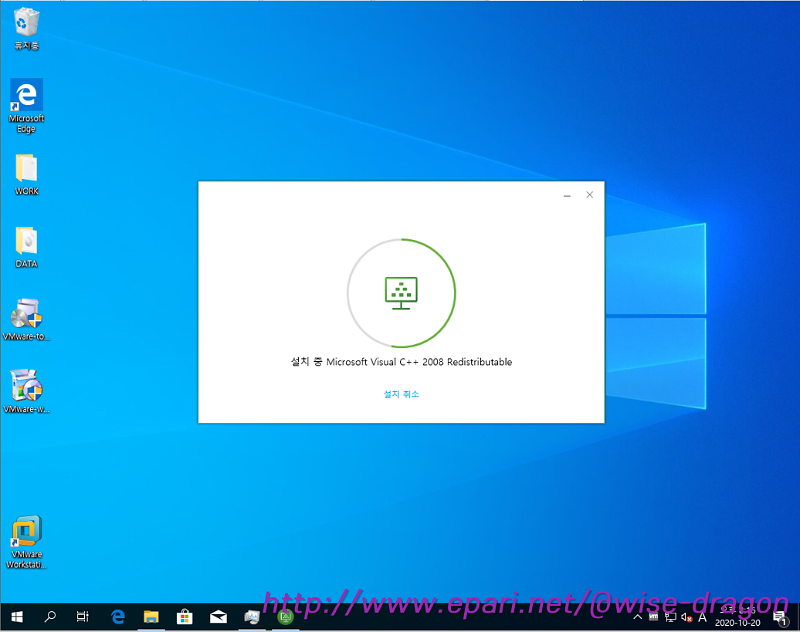Open the calendar via the 2020-10-20 date
The width and height of the screenshot is (800, 632).
(x=737, y=623)
